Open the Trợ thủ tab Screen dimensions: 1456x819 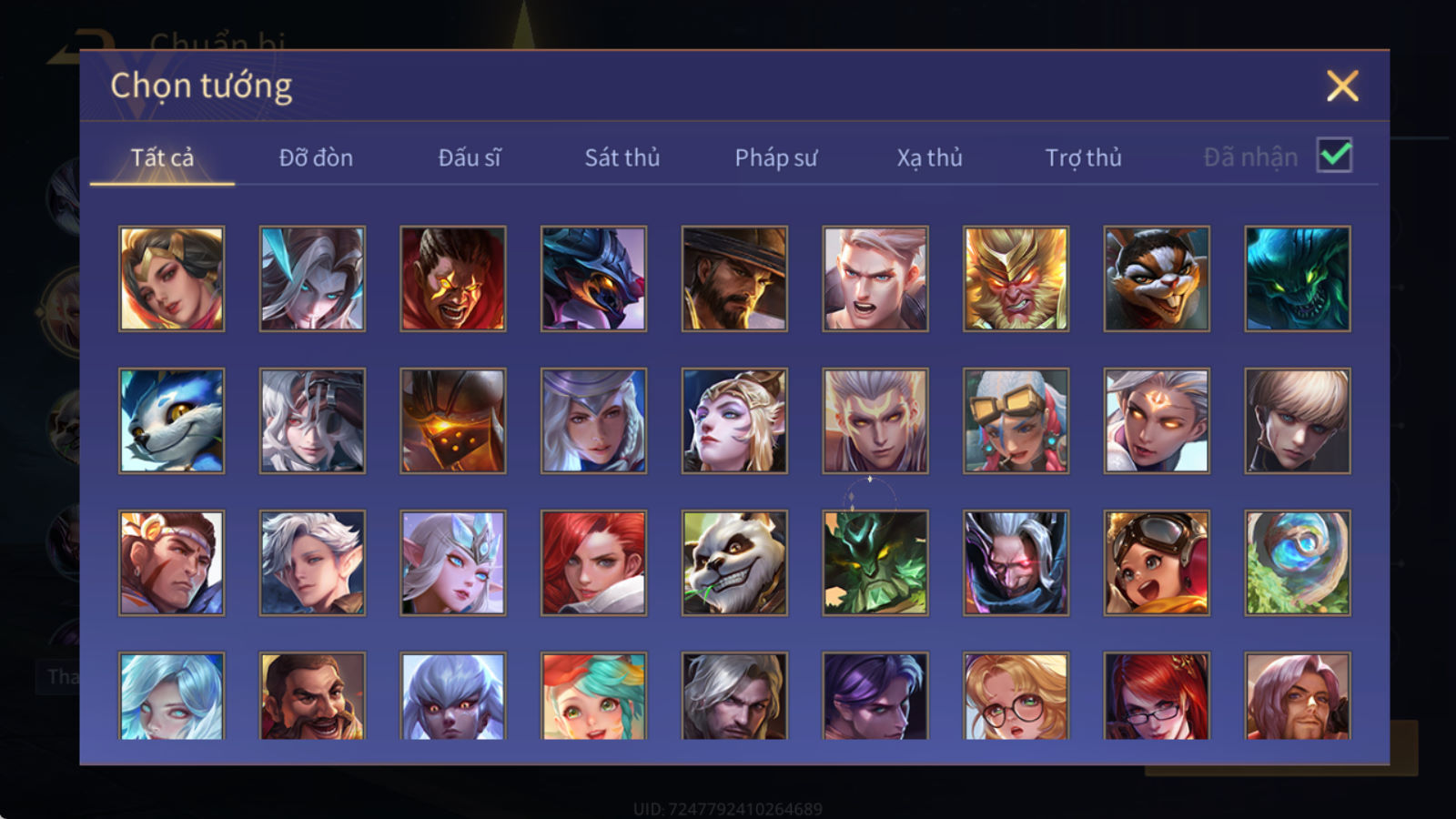click(x=1083, y=157)
